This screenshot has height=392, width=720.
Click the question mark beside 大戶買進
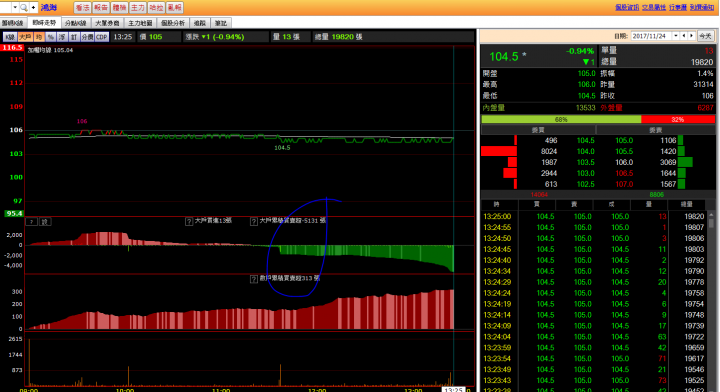coord(189,221)
